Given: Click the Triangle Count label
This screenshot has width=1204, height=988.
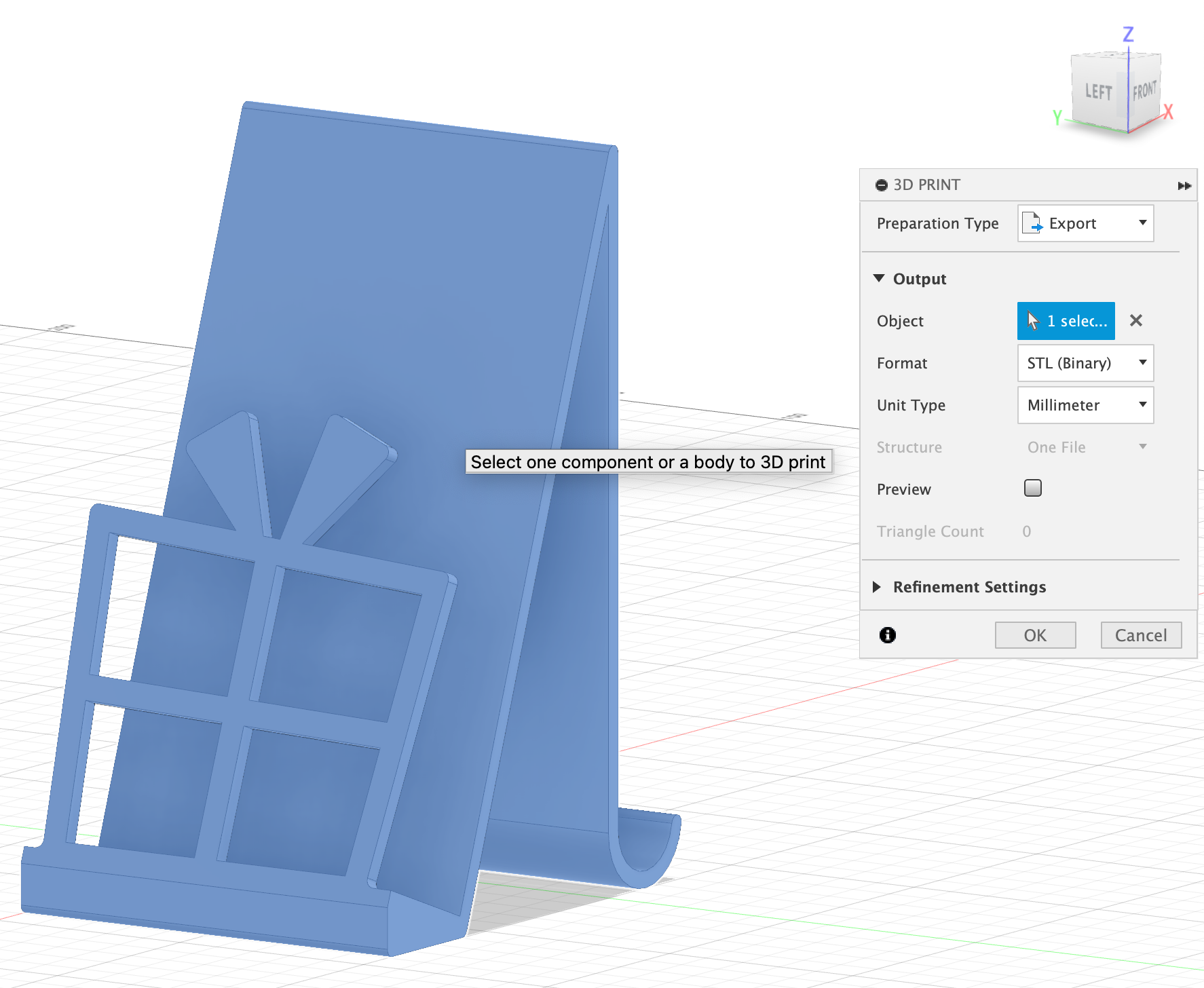Looking at the screenshot, I should click(930, 531).
